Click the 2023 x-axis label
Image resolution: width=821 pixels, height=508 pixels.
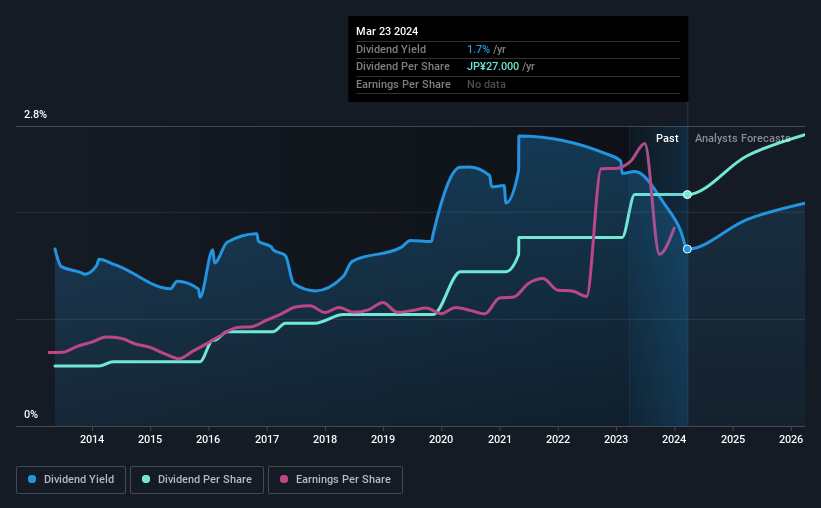(x=616, y=439)
